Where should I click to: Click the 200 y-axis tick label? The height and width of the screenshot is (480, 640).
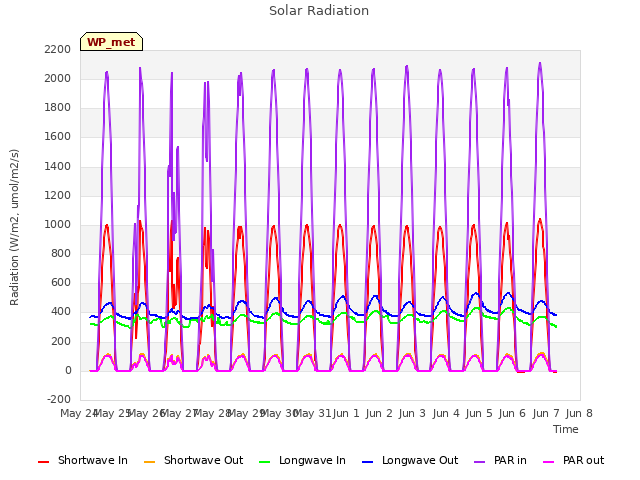coord(61,341)
